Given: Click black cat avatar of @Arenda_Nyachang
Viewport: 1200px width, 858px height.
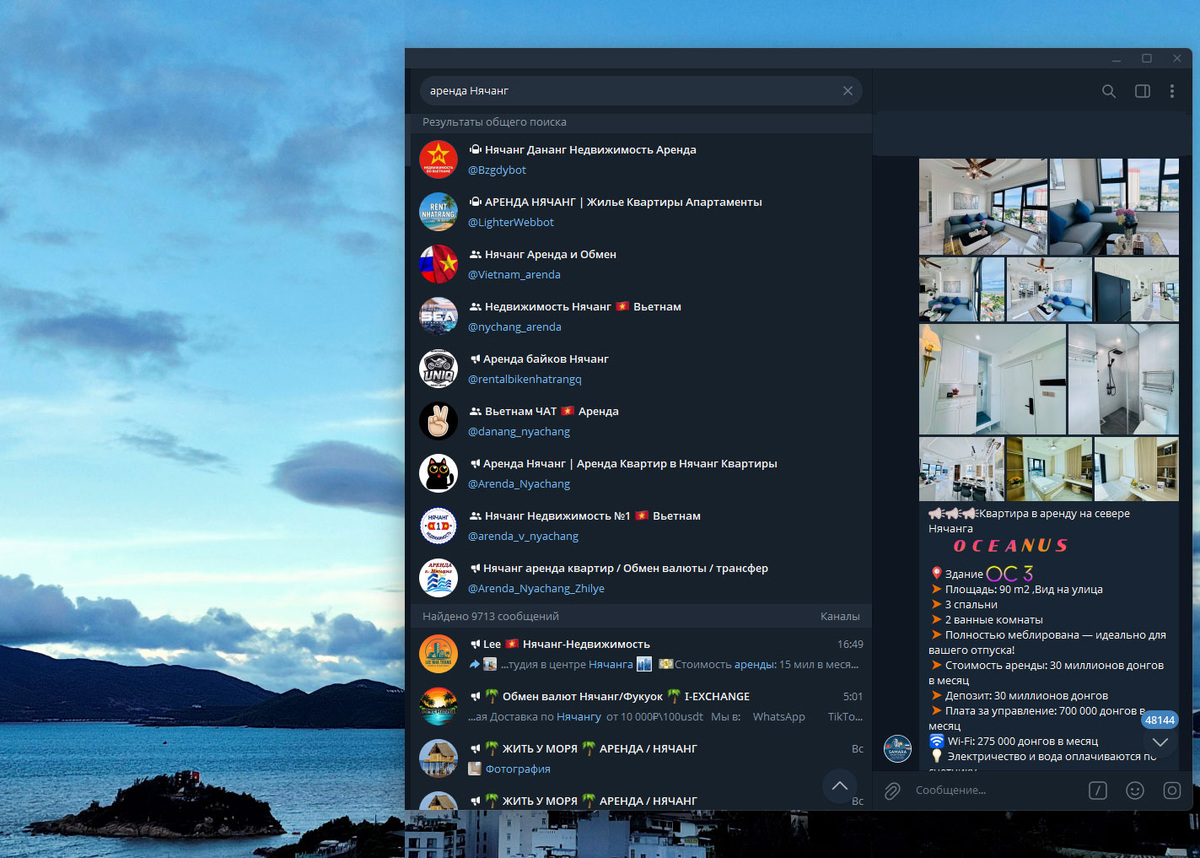Looking at the screenshot, I should tap(438, 473).
